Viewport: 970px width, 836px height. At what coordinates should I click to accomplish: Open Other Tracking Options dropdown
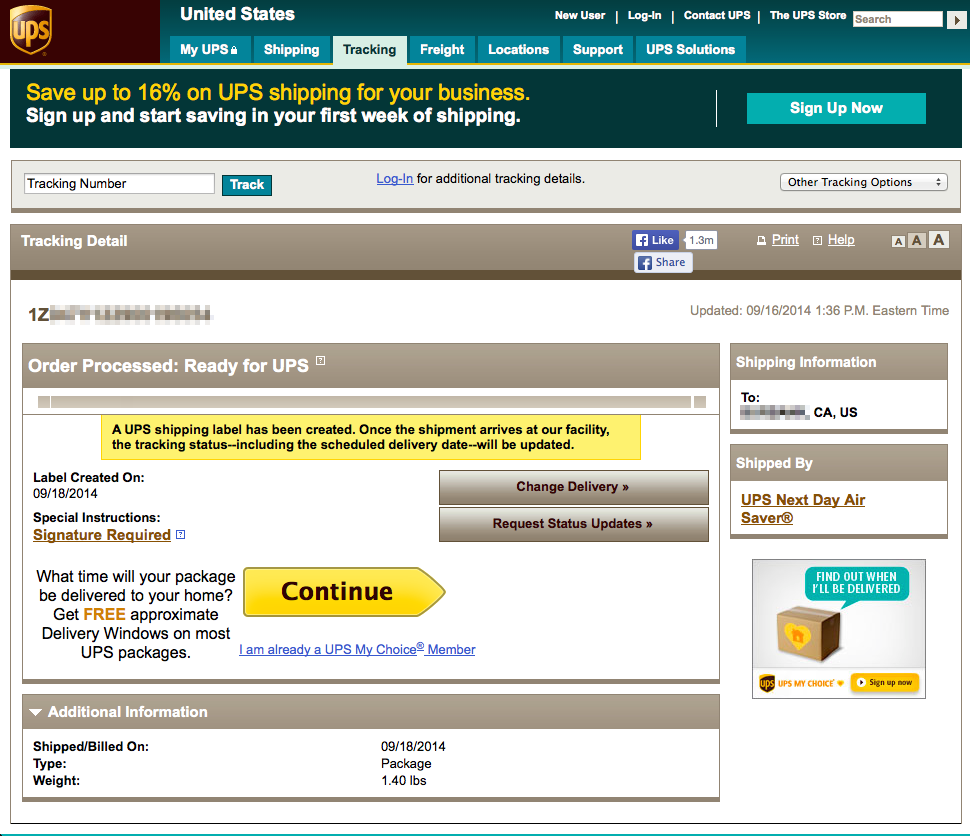tap(864, 182)
